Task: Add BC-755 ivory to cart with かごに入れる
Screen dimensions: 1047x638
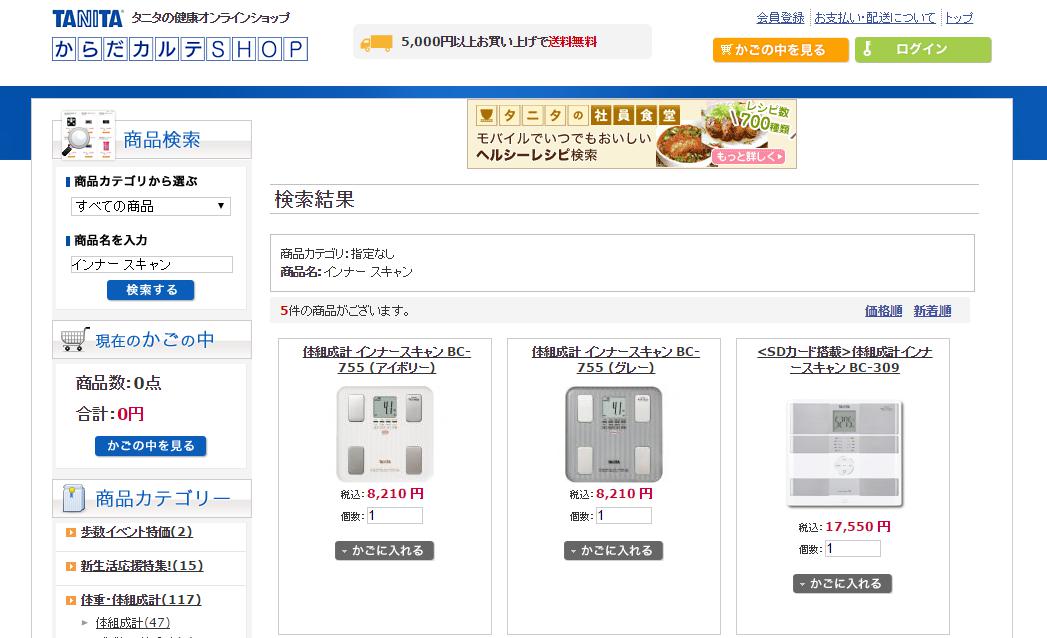Action: coord(385,550)
